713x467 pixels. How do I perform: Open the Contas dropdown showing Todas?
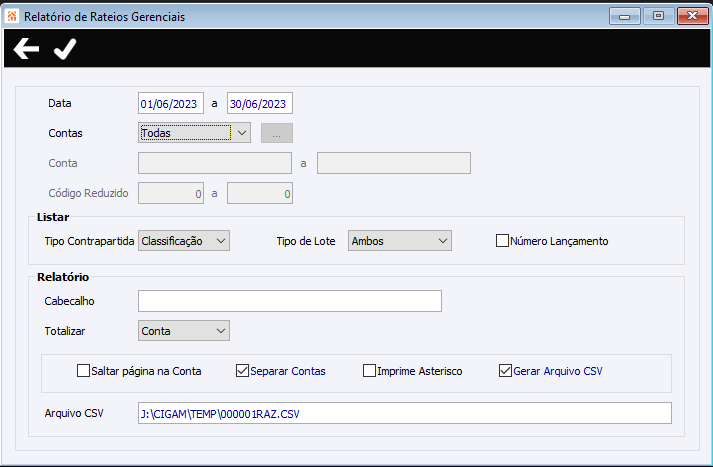[194, 131]
